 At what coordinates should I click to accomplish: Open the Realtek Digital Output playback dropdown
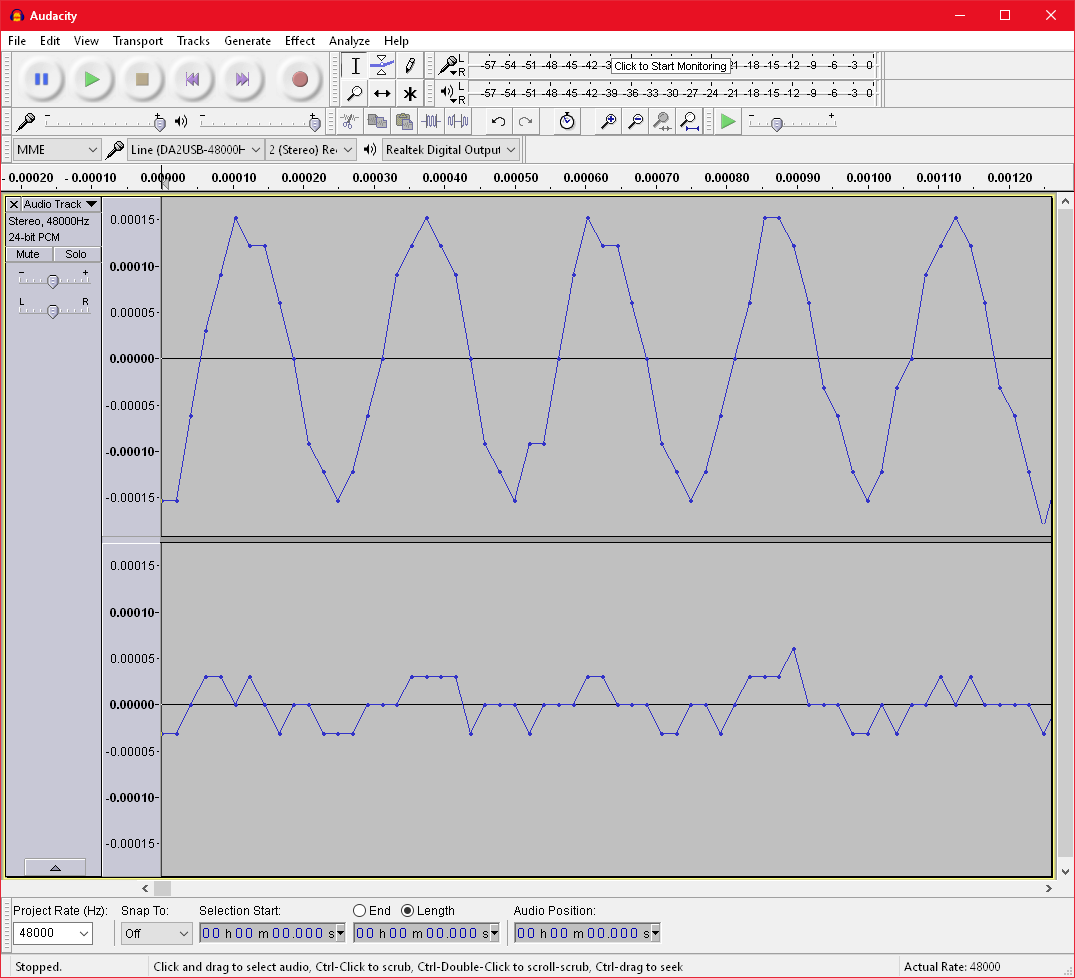tap(450, 149)
